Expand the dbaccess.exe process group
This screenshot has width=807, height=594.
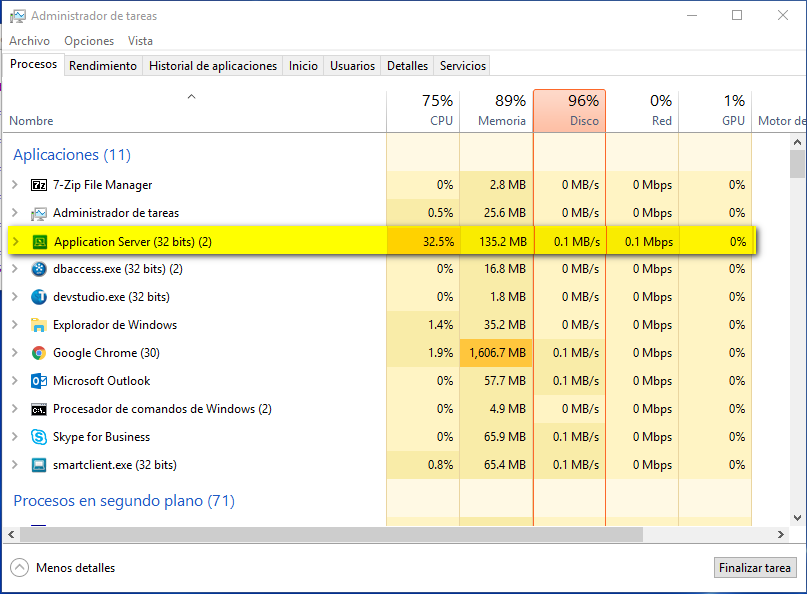click(x=15, y=269)
